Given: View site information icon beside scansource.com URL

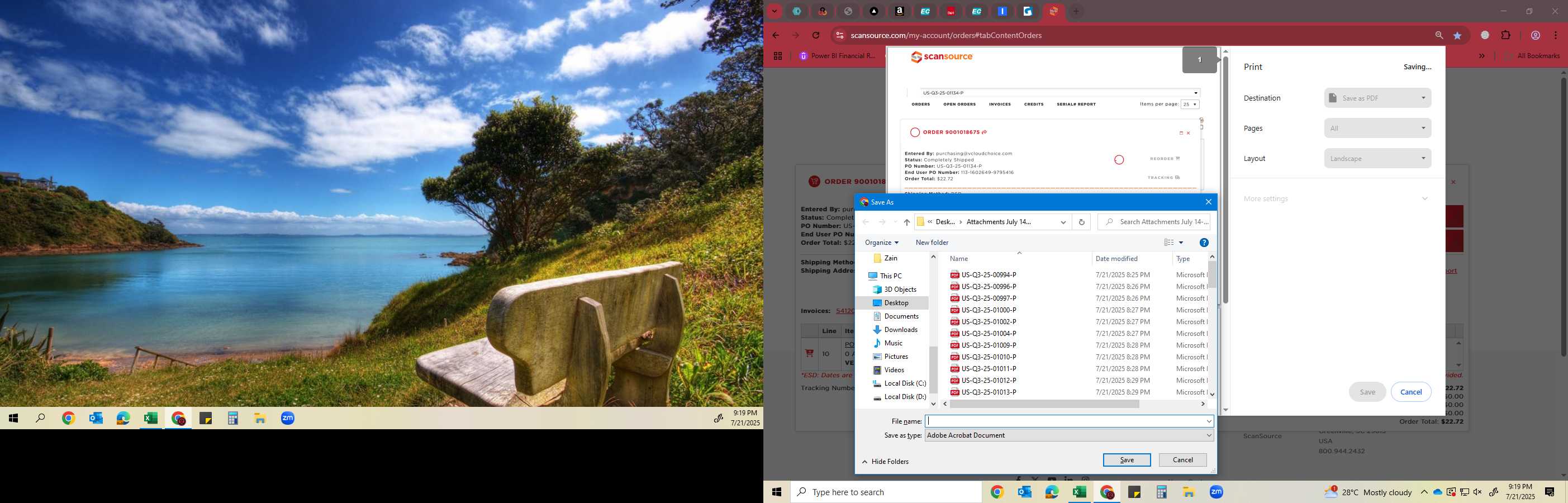Looking at the screenshot, I should pos(839,35).
